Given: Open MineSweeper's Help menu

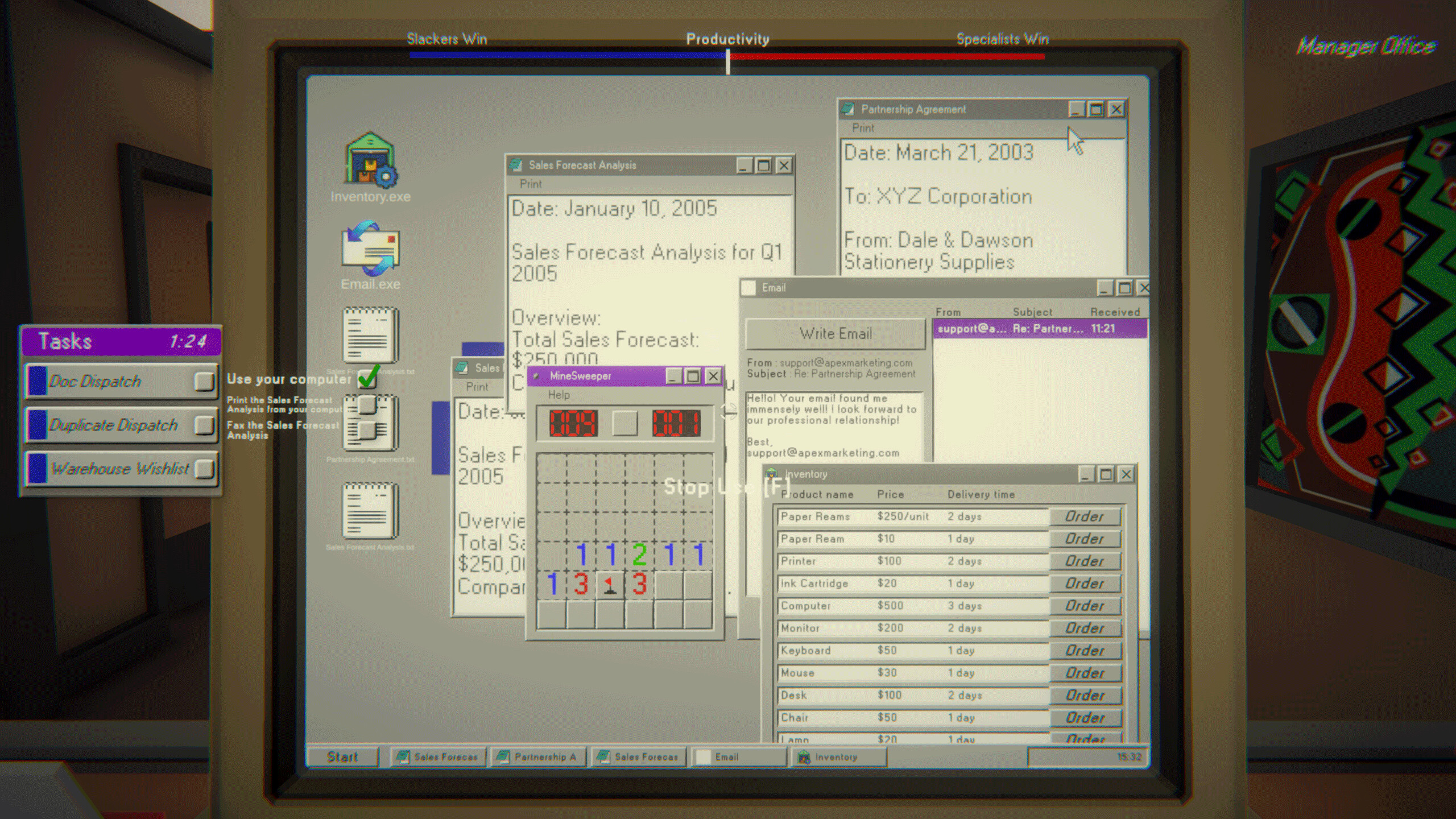Looking at the screenshot, I should click(558, 395).
